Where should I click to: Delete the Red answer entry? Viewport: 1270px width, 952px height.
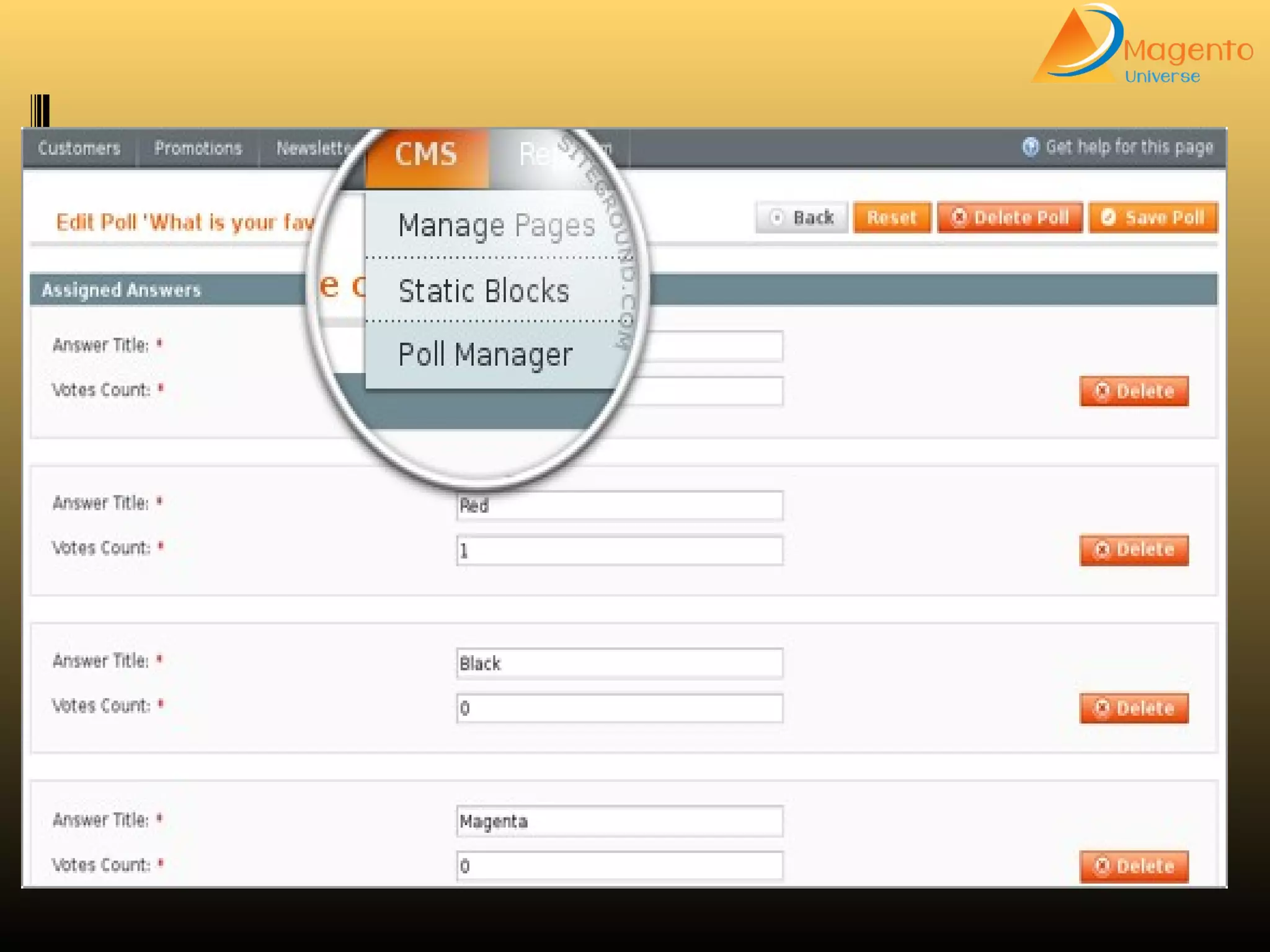[1134, 550]
